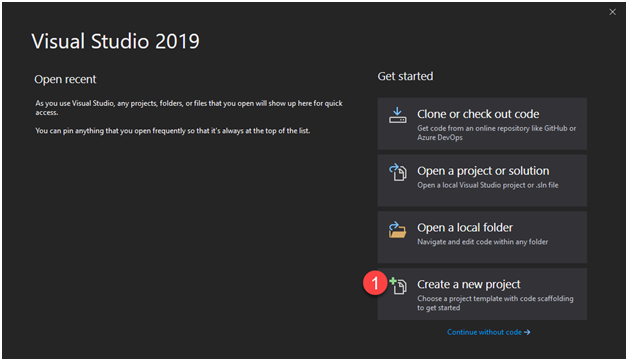Click the GitHub or Azure DevOps description text
628x361 pixels.
497,133
